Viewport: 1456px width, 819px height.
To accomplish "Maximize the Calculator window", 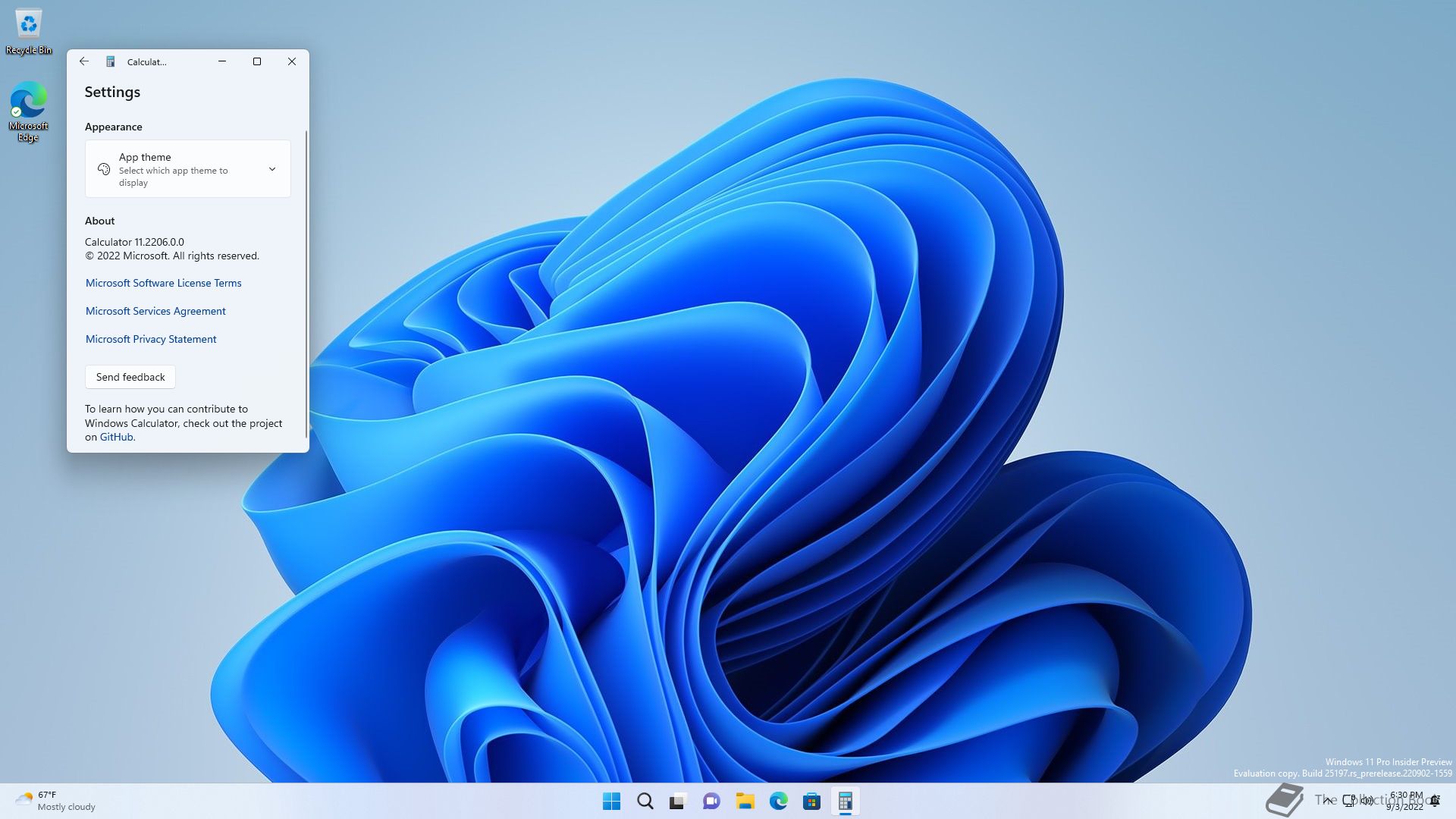I will click(257, 61).
